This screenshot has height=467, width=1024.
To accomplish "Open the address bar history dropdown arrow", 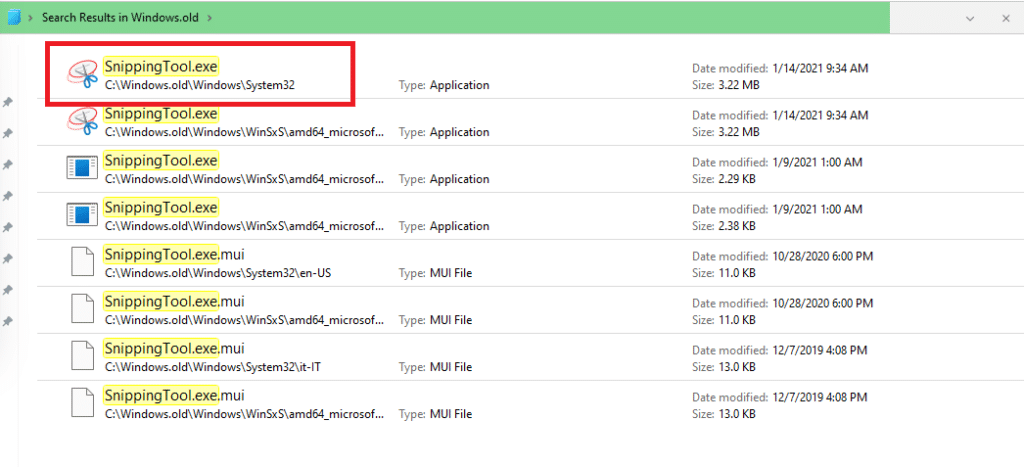I will click(x=970, y=18).
